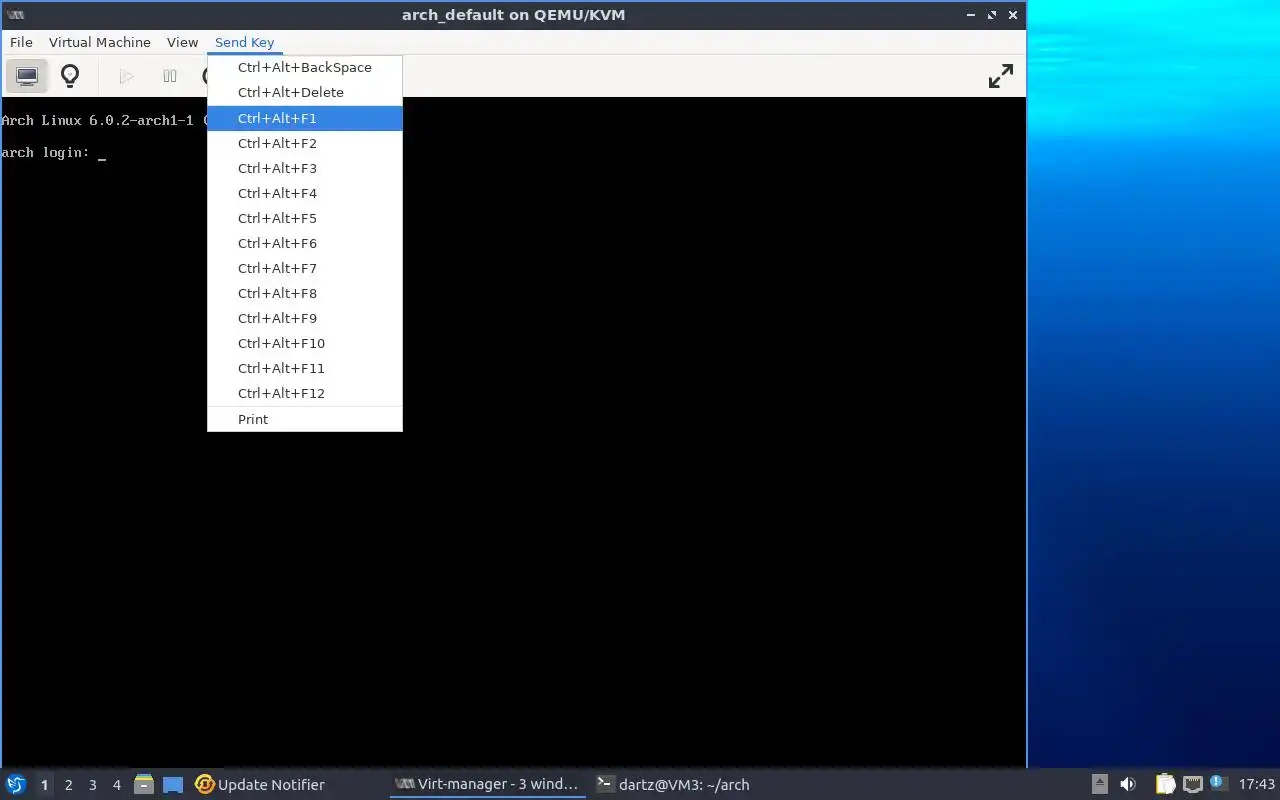Click the 17:43 panel clock
The height and width of the screenshot is (800, 1280).
tap(1257, 784)
